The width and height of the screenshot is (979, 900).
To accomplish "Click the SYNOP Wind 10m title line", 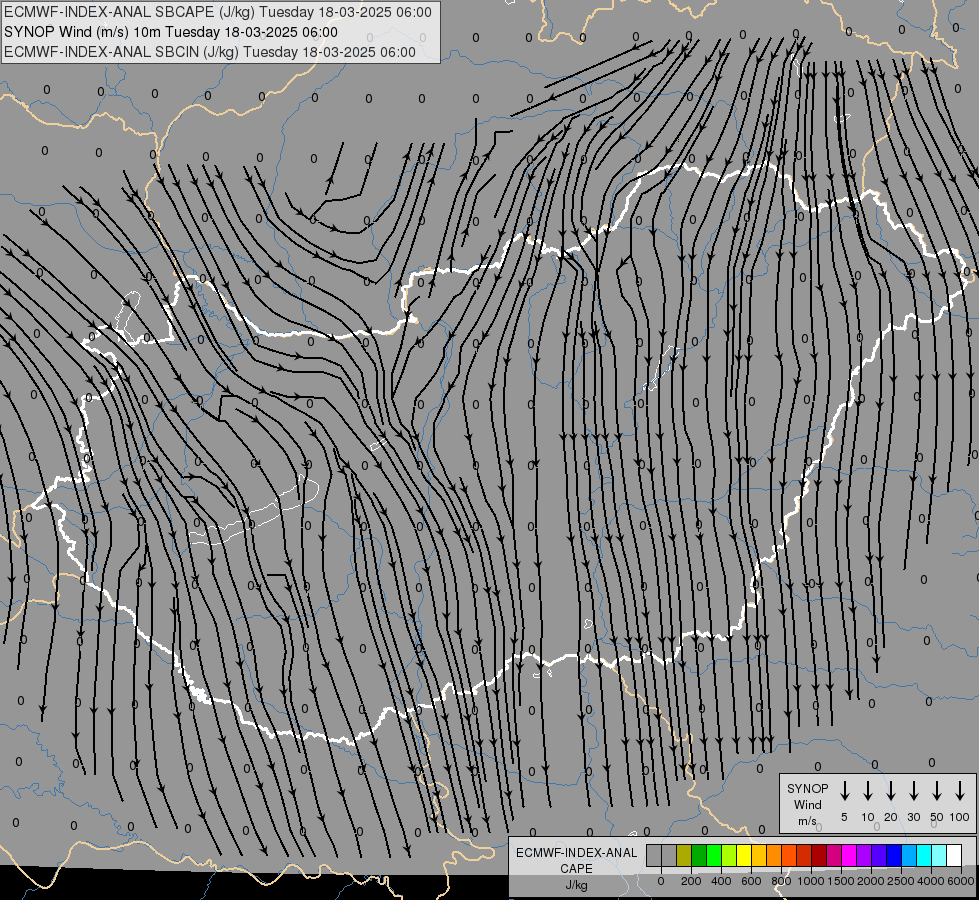I will (171, 32).
